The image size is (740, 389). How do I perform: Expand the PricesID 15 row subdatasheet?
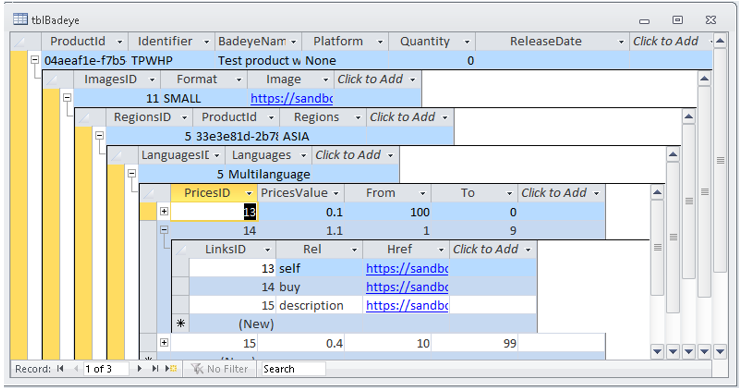pyautogui.click(x=164, y=343)
